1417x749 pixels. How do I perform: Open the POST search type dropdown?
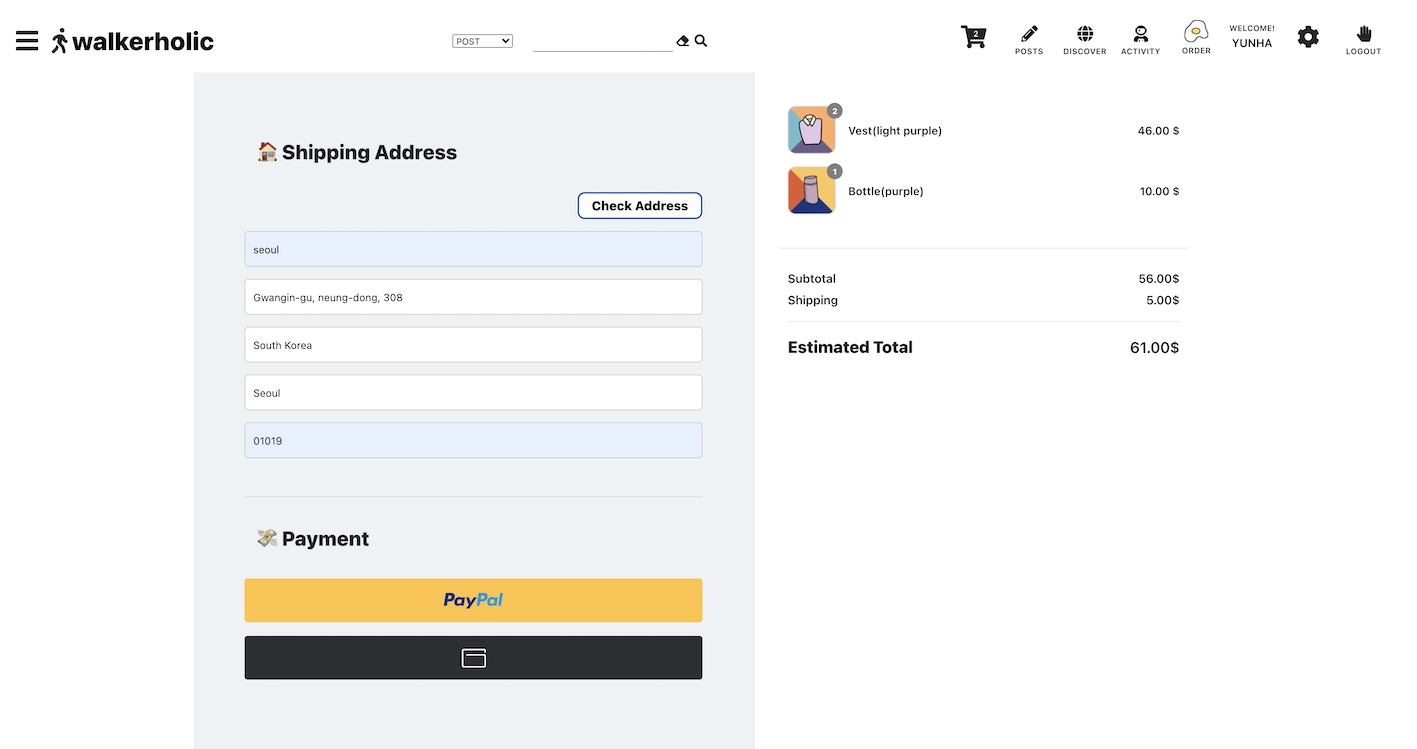click(x=482, y=41)
